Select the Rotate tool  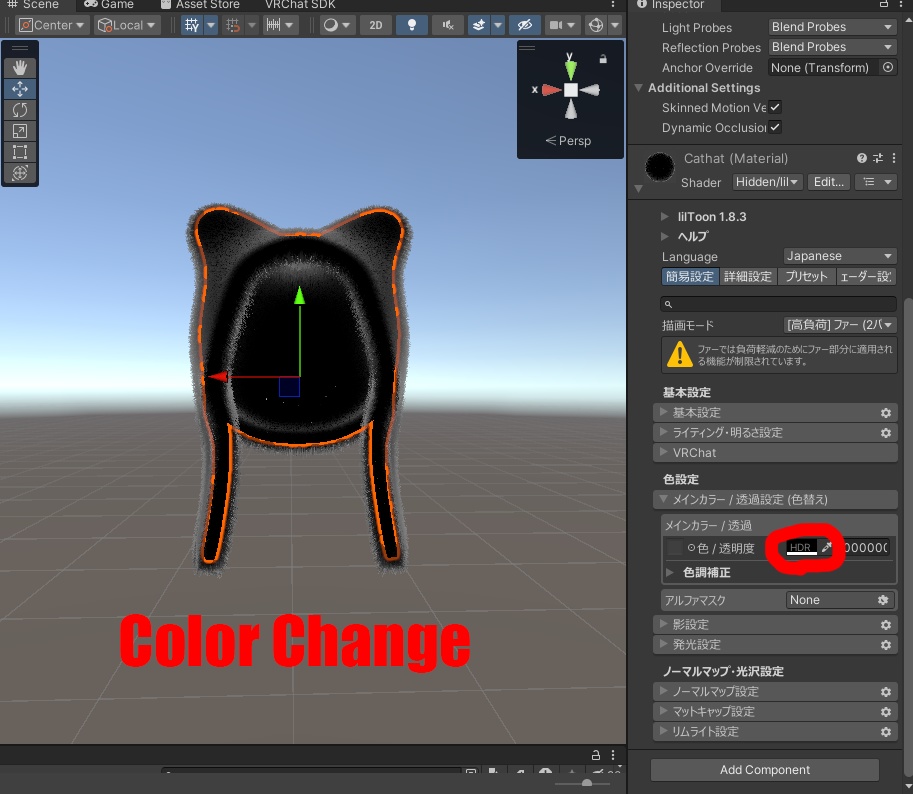[x=20, y=110]
